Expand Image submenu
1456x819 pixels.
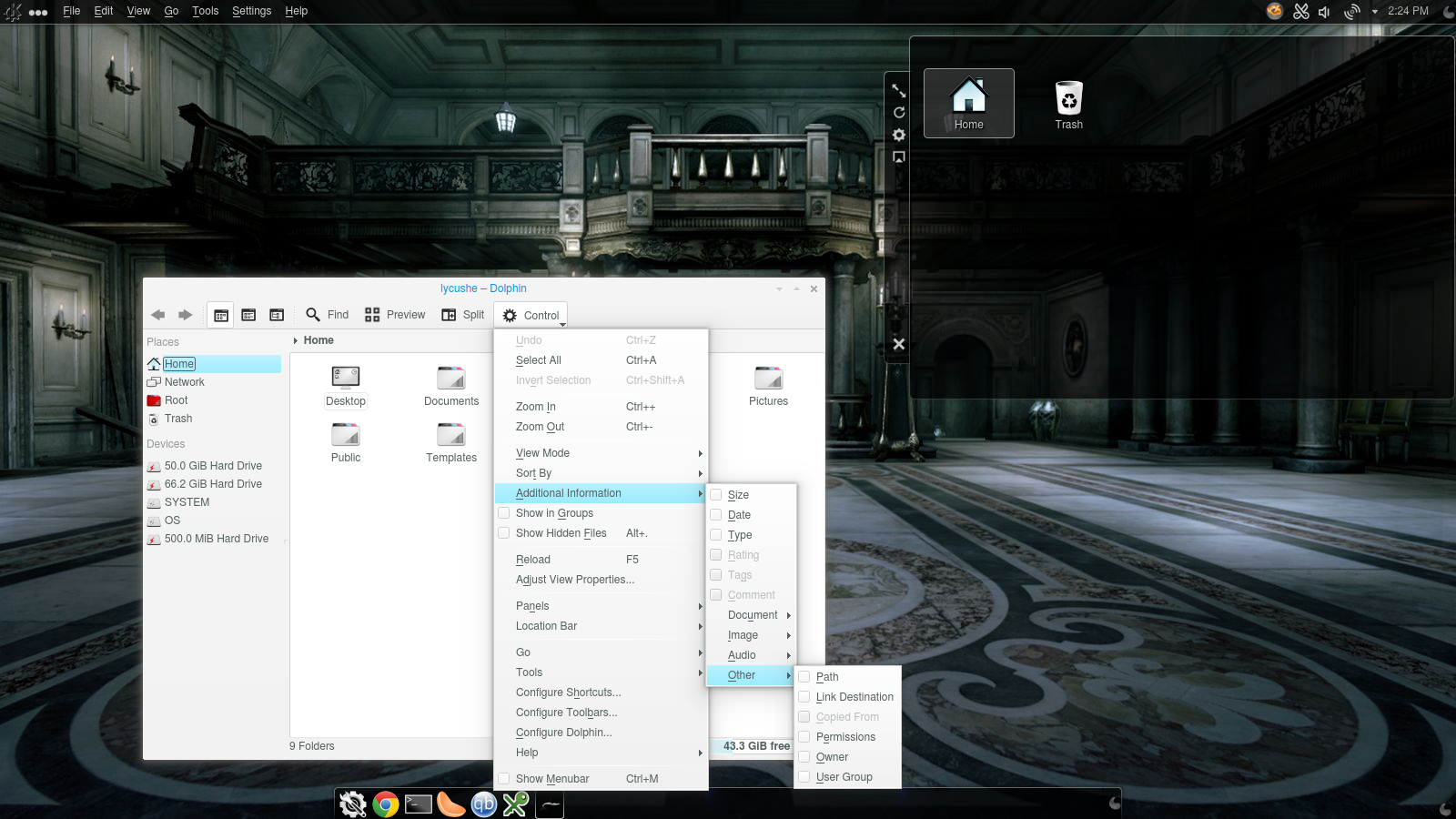pyautogui.click(x=752, y=635)
